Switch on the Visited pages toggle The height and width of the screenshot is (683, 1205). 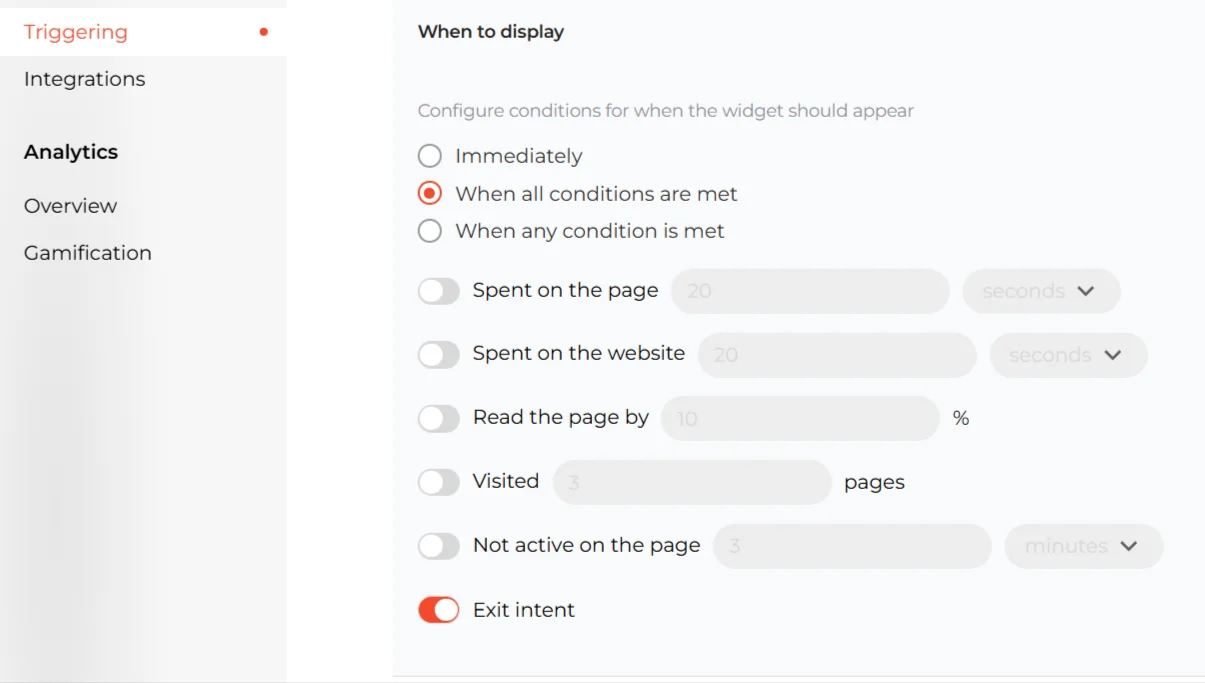pyautogui.click(x=438, y=482)
